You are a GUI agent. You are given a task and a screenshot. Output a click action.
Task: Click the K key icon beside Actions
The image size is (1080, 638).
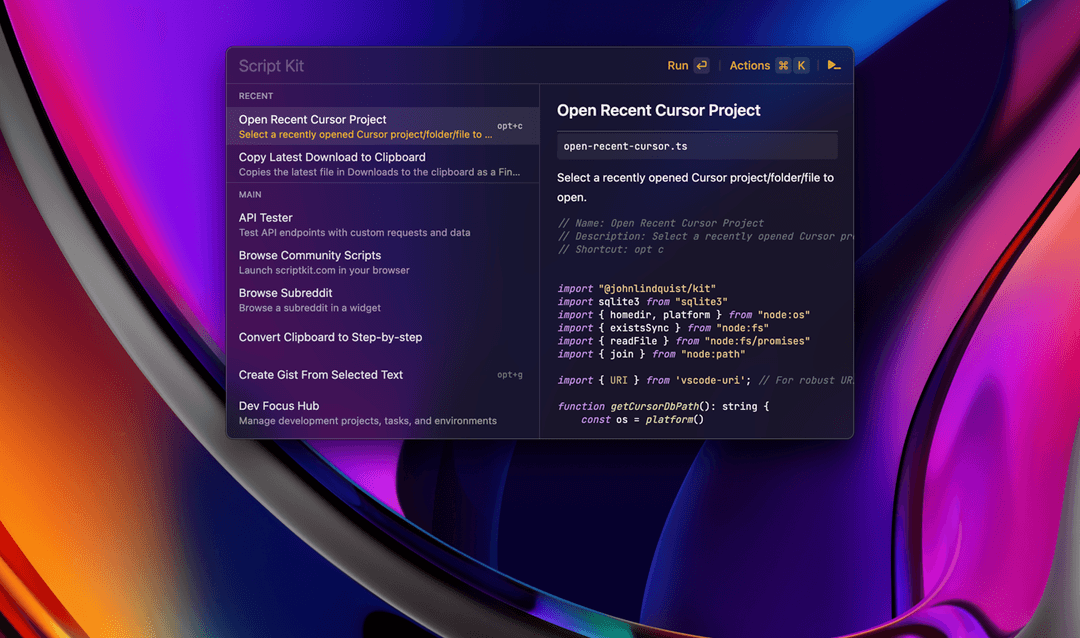(801, 65)
